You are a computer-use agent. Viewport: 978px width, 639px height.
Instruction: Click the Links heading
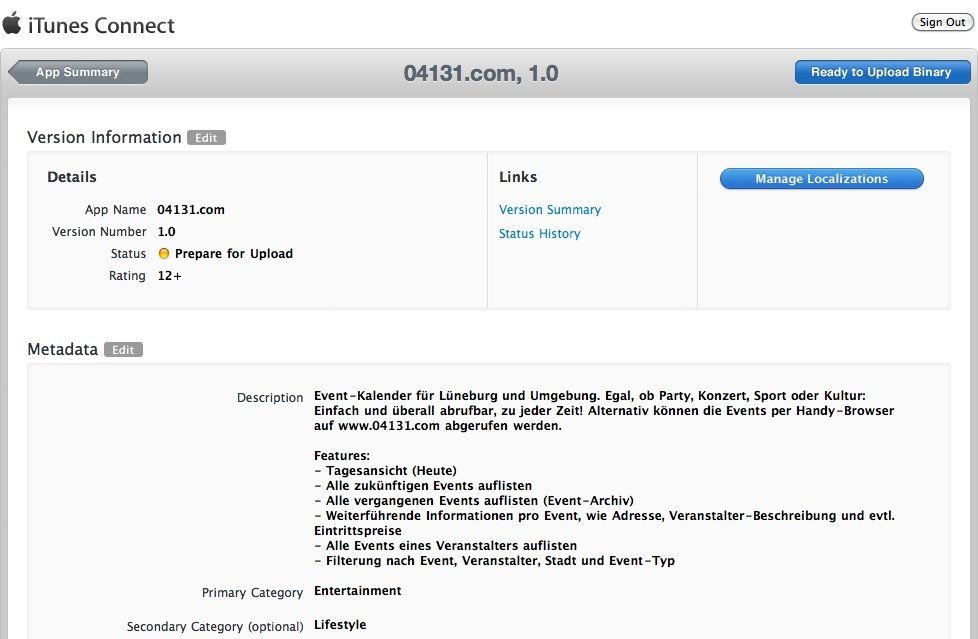518,177
